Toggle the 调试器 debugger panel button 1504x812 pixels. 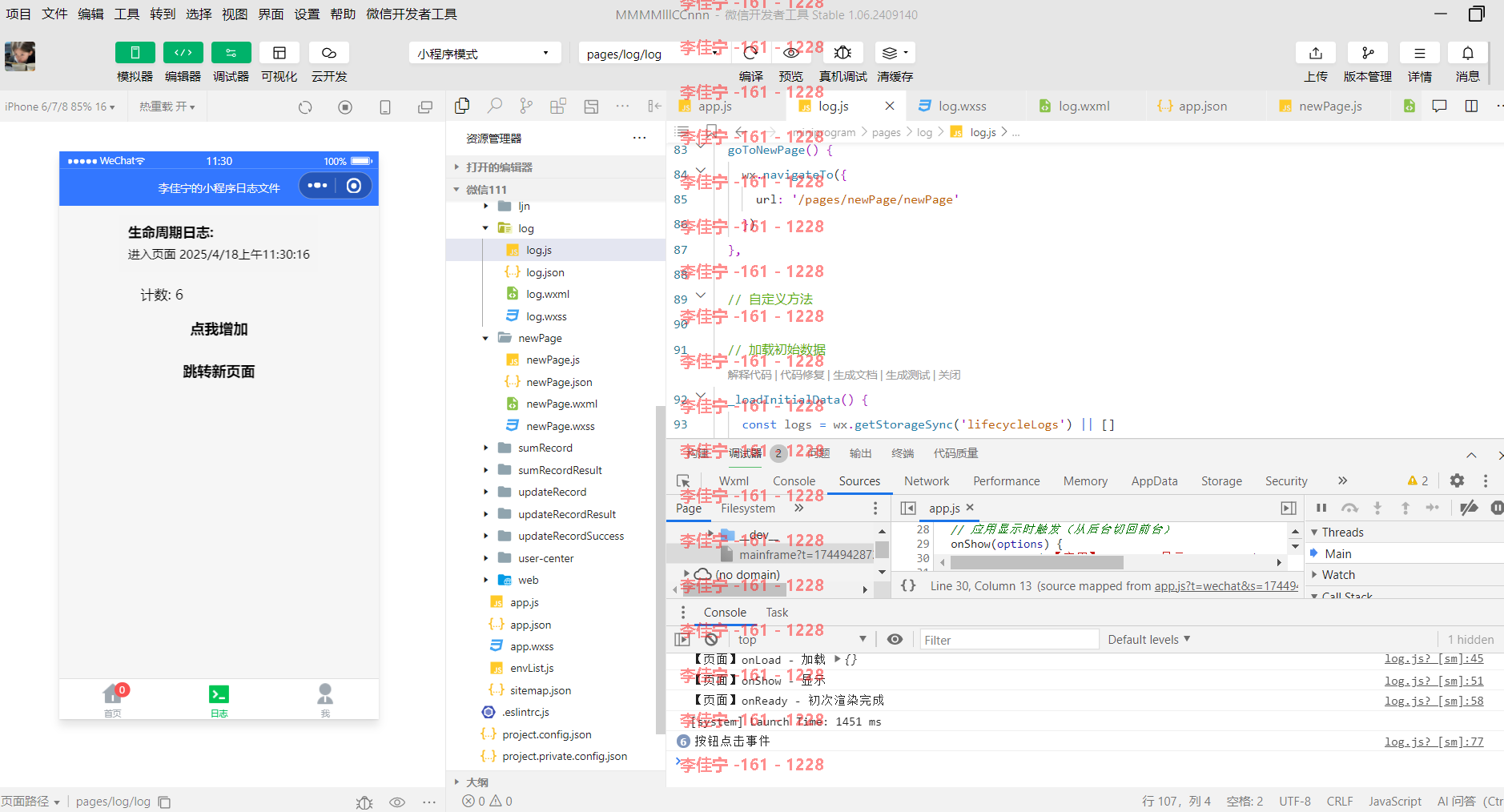pyautogui.click(x=231, y=53)
